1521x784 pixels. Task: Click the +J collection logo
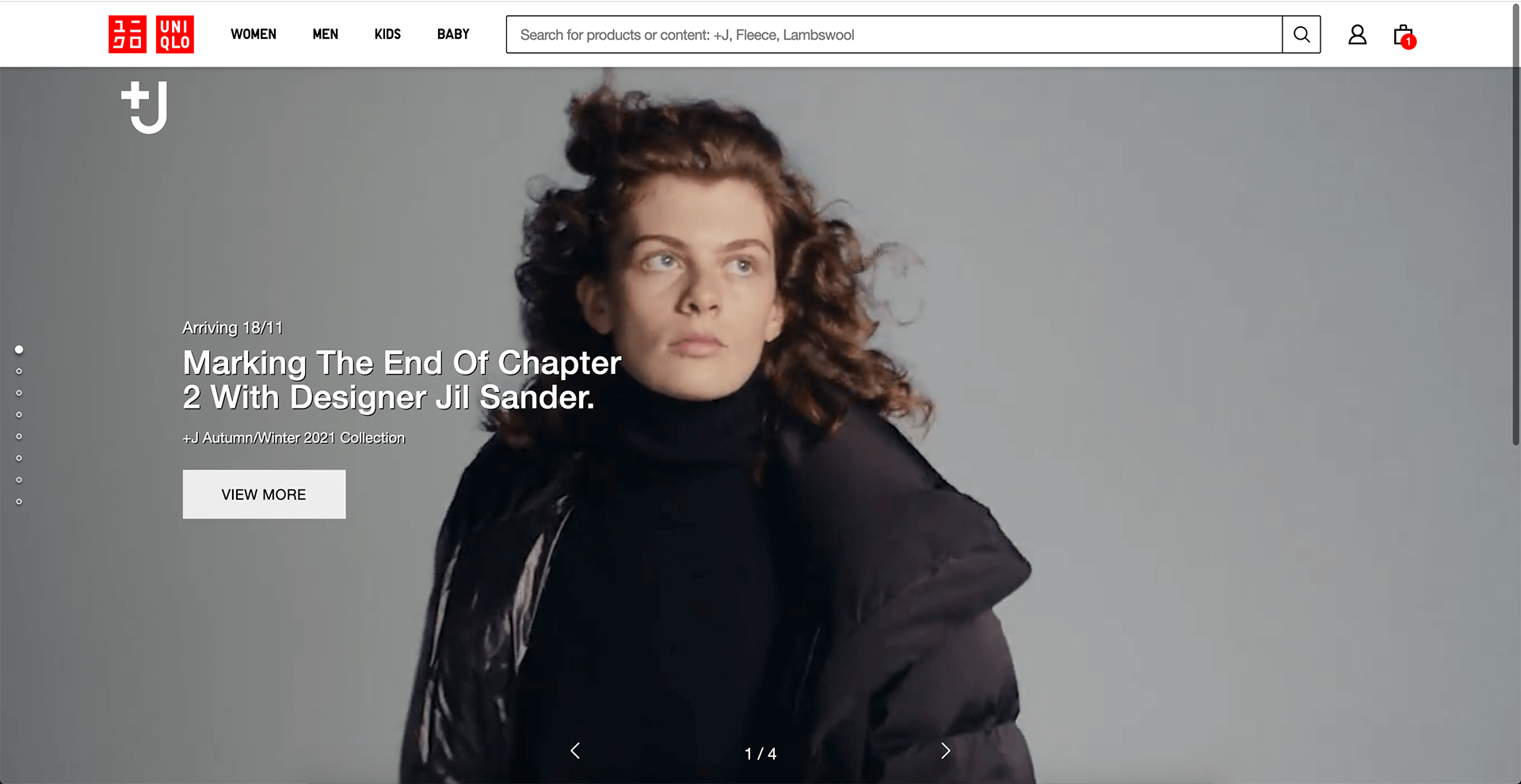144,107
